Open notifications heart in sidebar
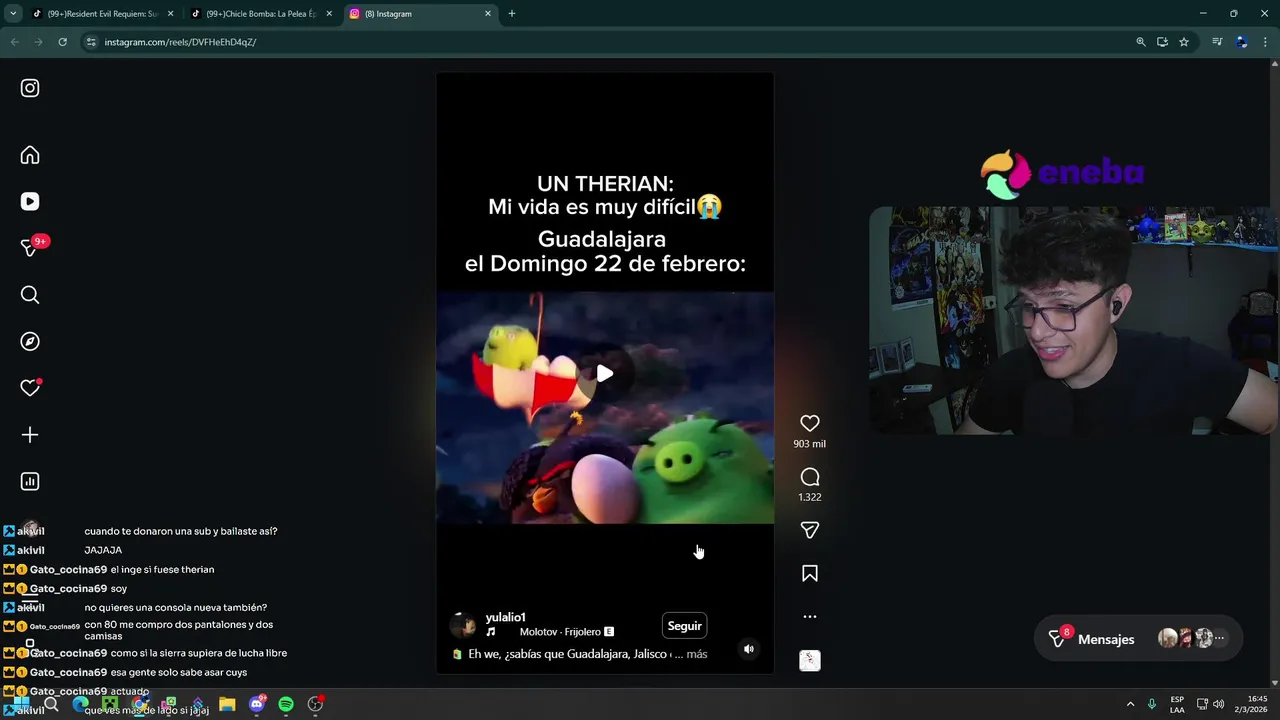The height and width of the screenshot is (720, 1280). (x=30, y=388)
